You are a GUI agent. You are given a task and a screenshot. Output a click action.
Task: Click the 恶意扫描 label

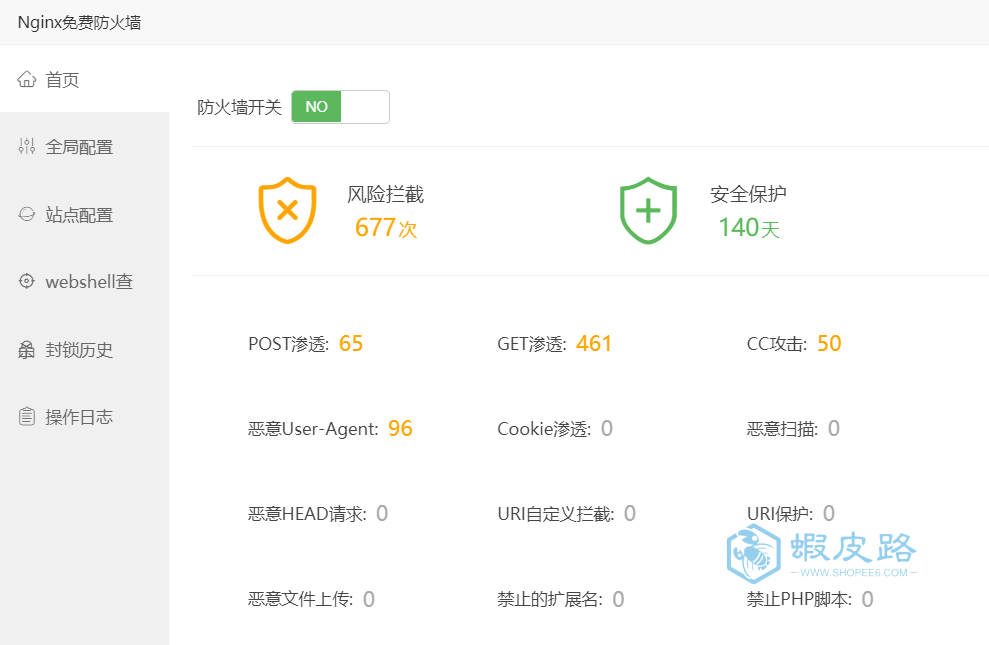(782, 429)
